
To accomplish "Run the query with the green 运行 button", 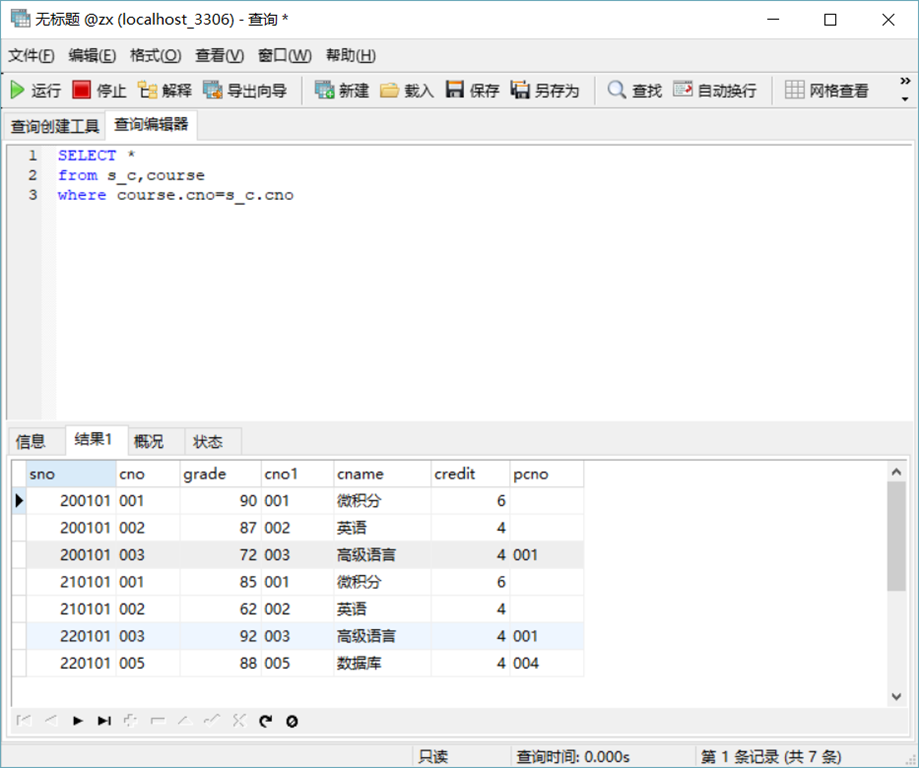I will [x=35, y=90].
